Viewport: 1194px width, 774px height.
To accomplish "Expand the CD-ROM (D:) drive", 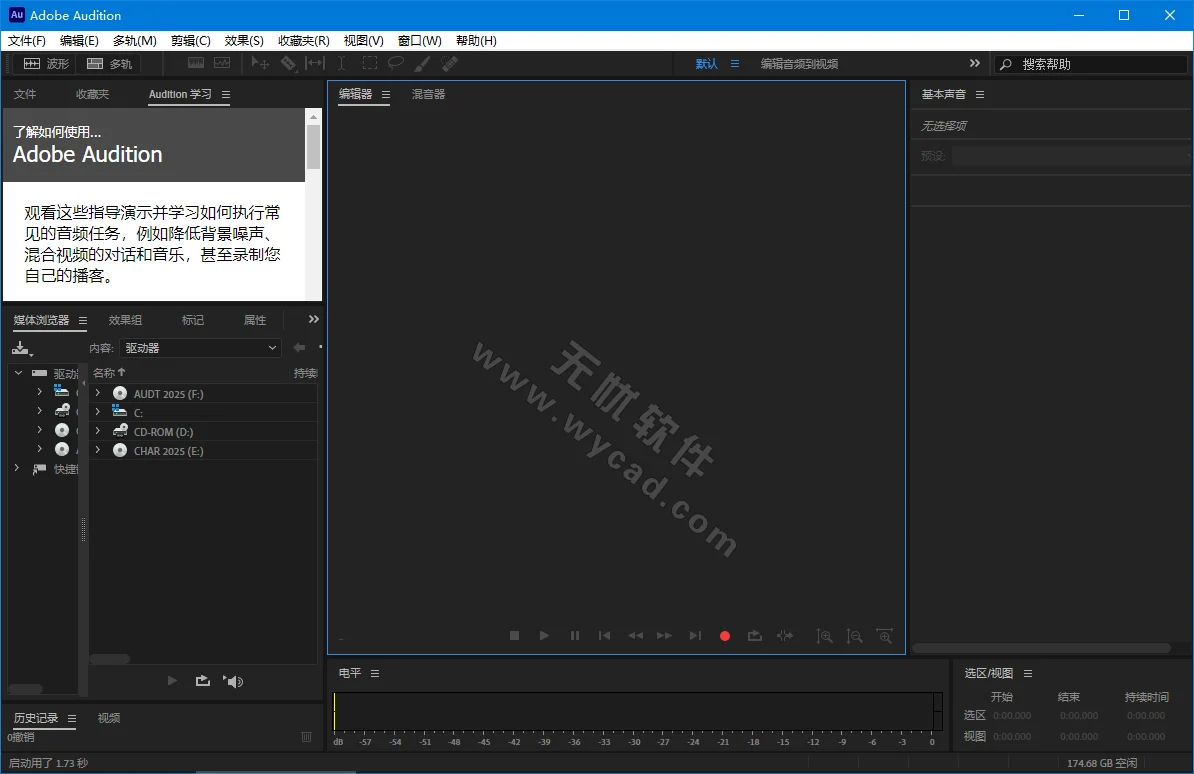I will (97, 431).
